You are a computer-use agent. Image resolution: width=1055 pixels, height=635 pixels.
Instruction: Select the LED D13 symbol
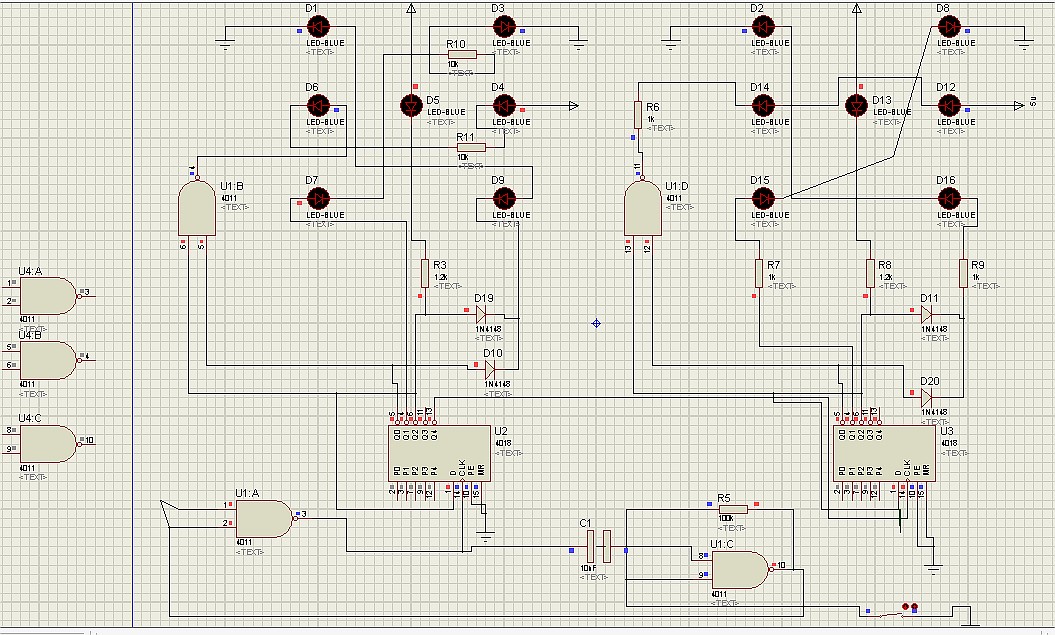coord(857,105)
